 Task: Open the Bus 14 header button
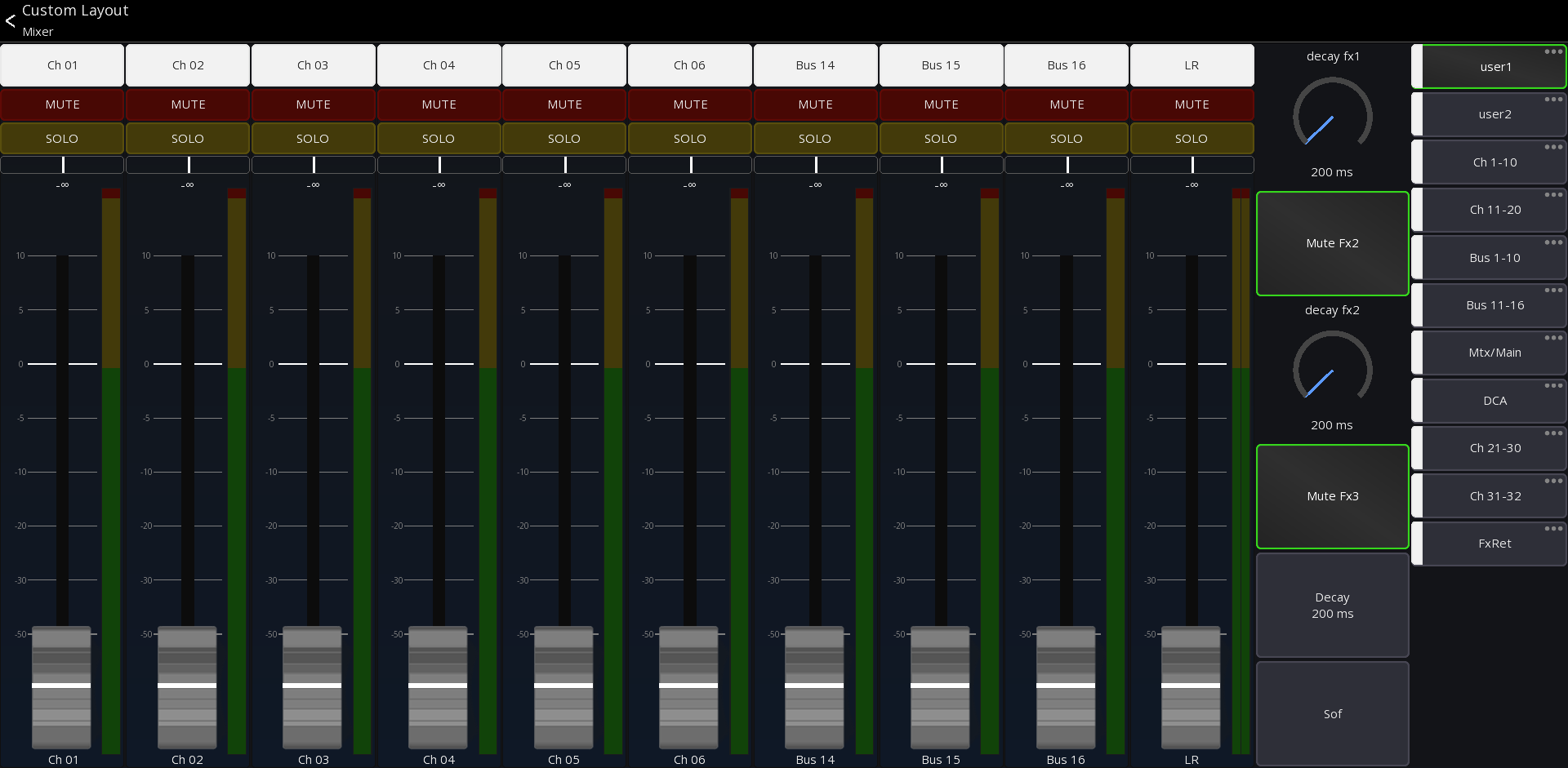815,65
